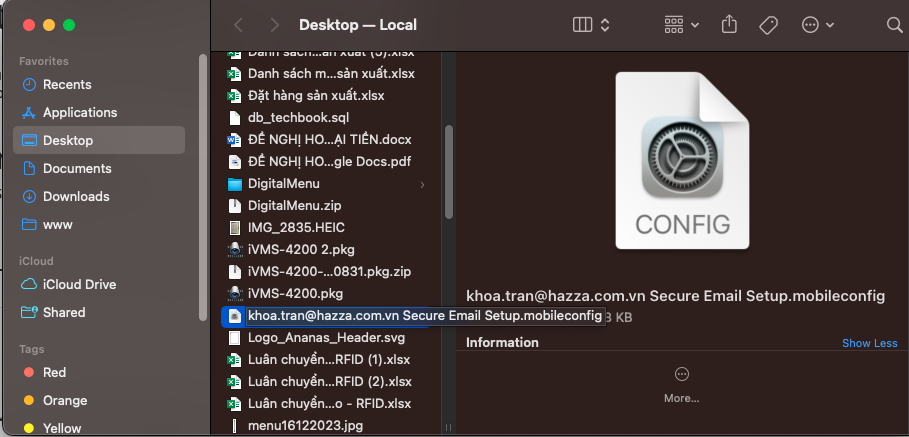Screen dimensions: 909x437
Task: Select iVMS-4200.pkg
Action: tap(326, 293)
